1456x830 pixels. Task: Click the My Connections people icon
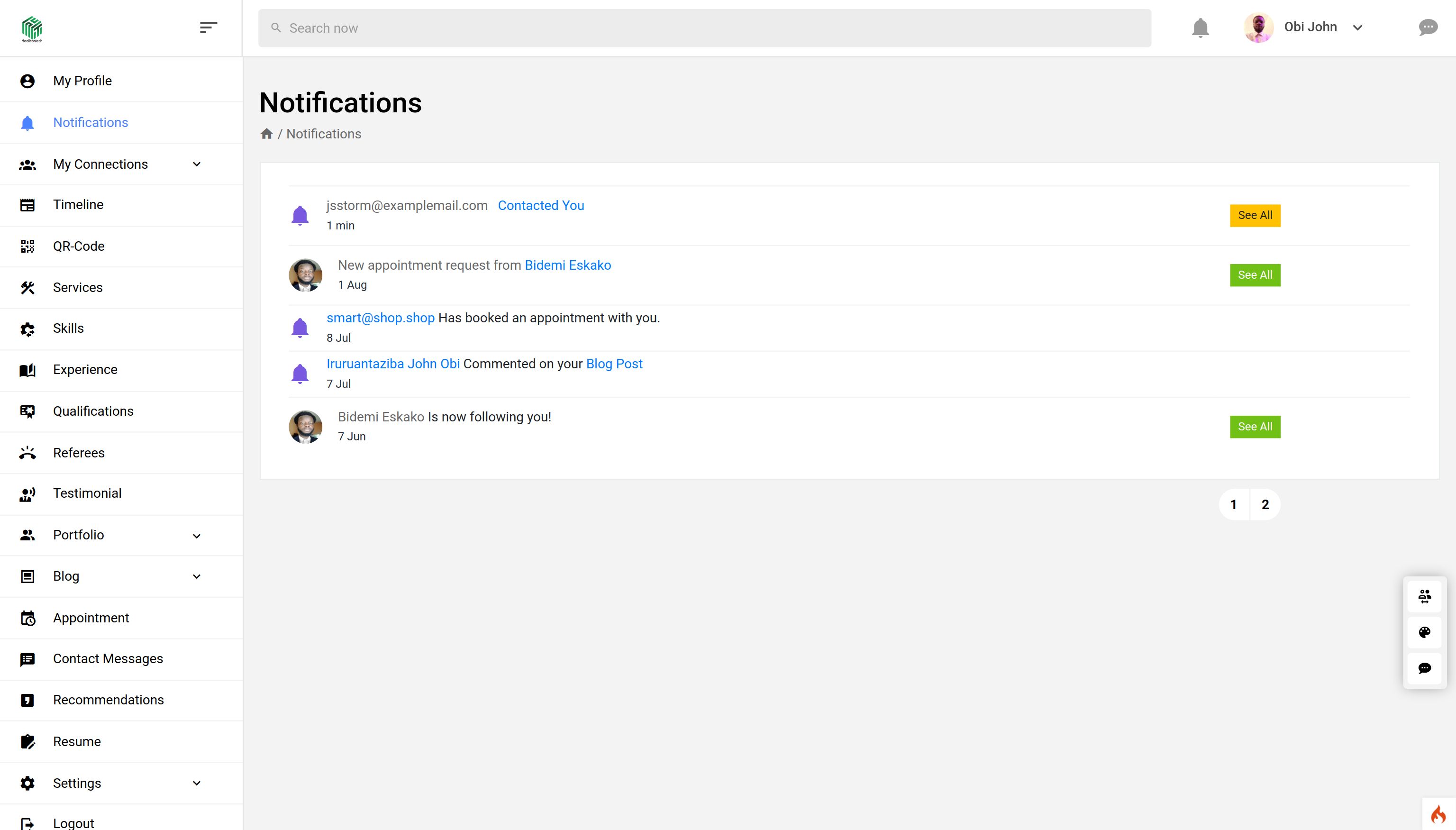[27, 165]
